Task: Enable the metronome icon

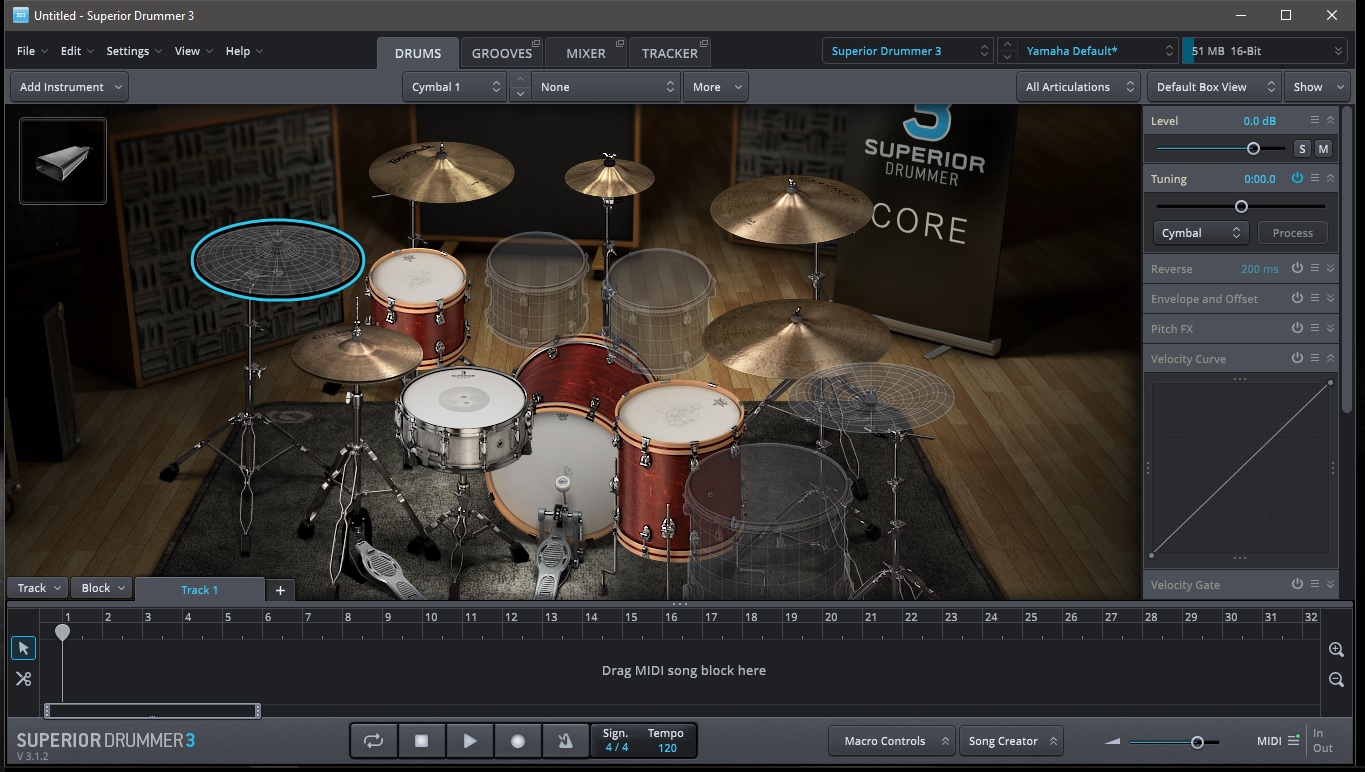Action: 565,741
